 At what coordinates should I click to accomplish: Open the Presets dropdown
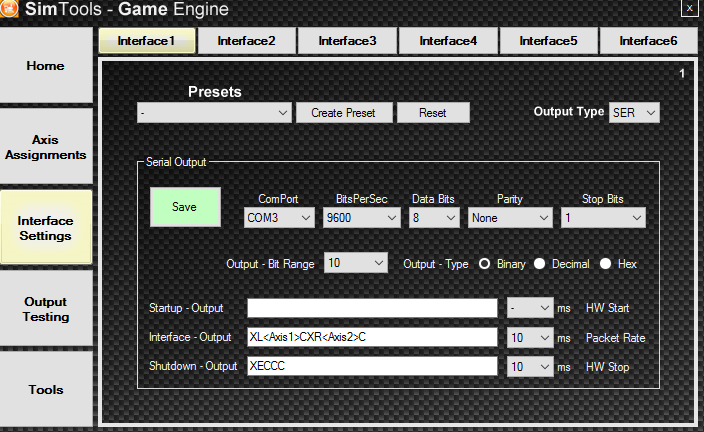214,113
